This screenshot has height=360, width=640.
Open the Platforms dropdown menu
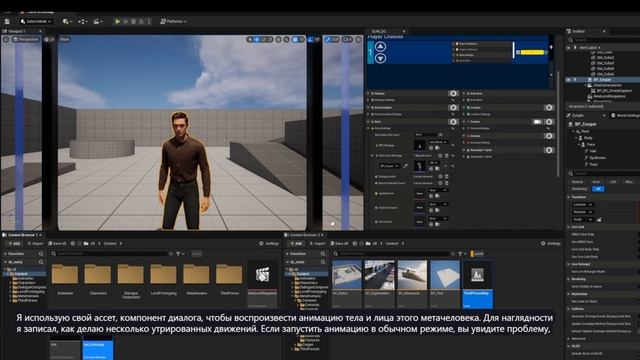click(x=173, y=21)
